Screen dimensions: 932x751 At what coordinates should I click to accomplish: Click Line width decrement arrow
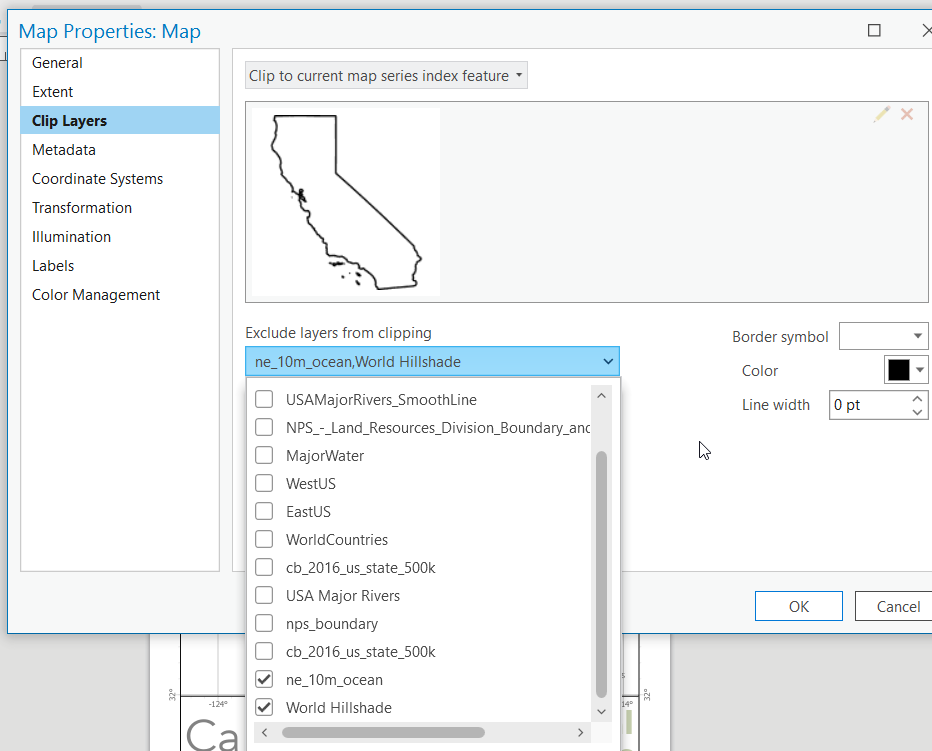(918, 411)
